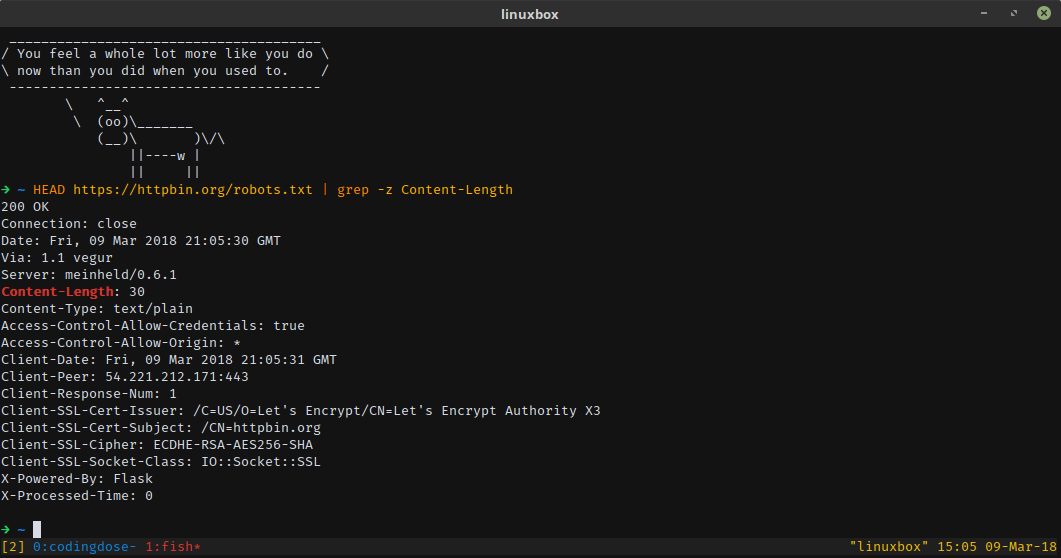Click the highlighted Content-Length match
Viewport: 1061px width, 558px height.
coord(57,291)
